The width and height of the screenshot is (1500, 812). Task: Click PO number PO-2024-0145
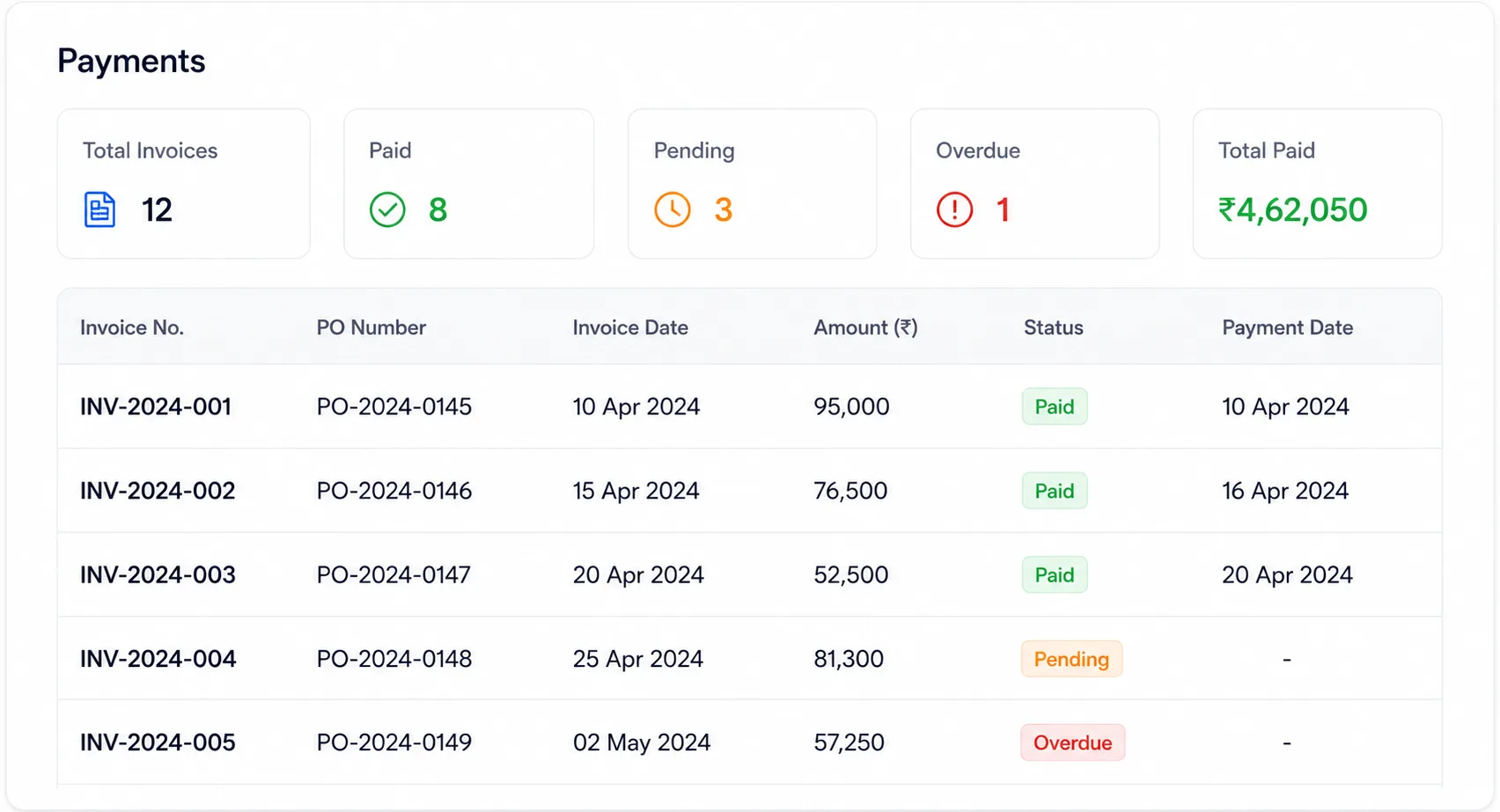coord(394,406)
